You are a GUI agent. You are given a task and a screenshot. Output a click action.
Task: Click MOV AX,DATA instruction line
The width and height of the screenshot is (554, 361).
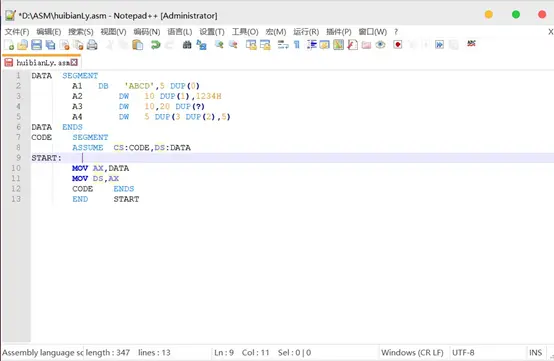(x=100, y=168)
